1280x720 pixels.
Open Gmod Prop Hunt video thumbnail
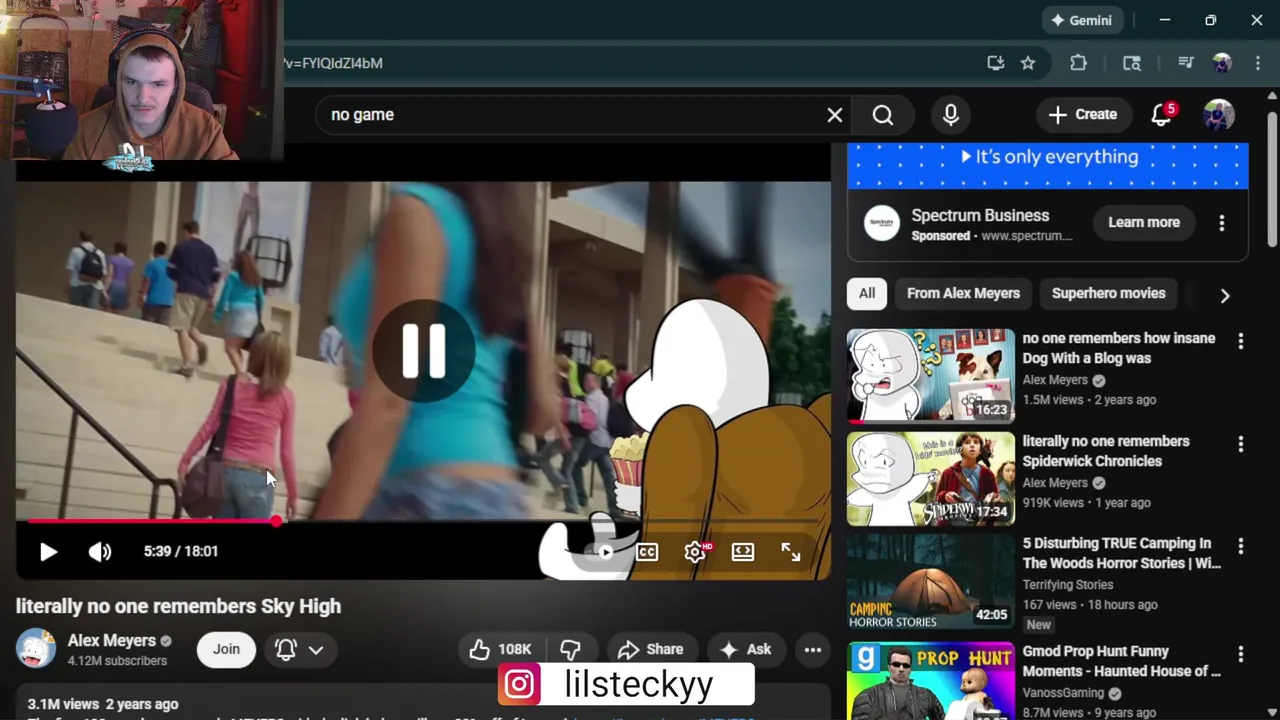coord(930,680)
